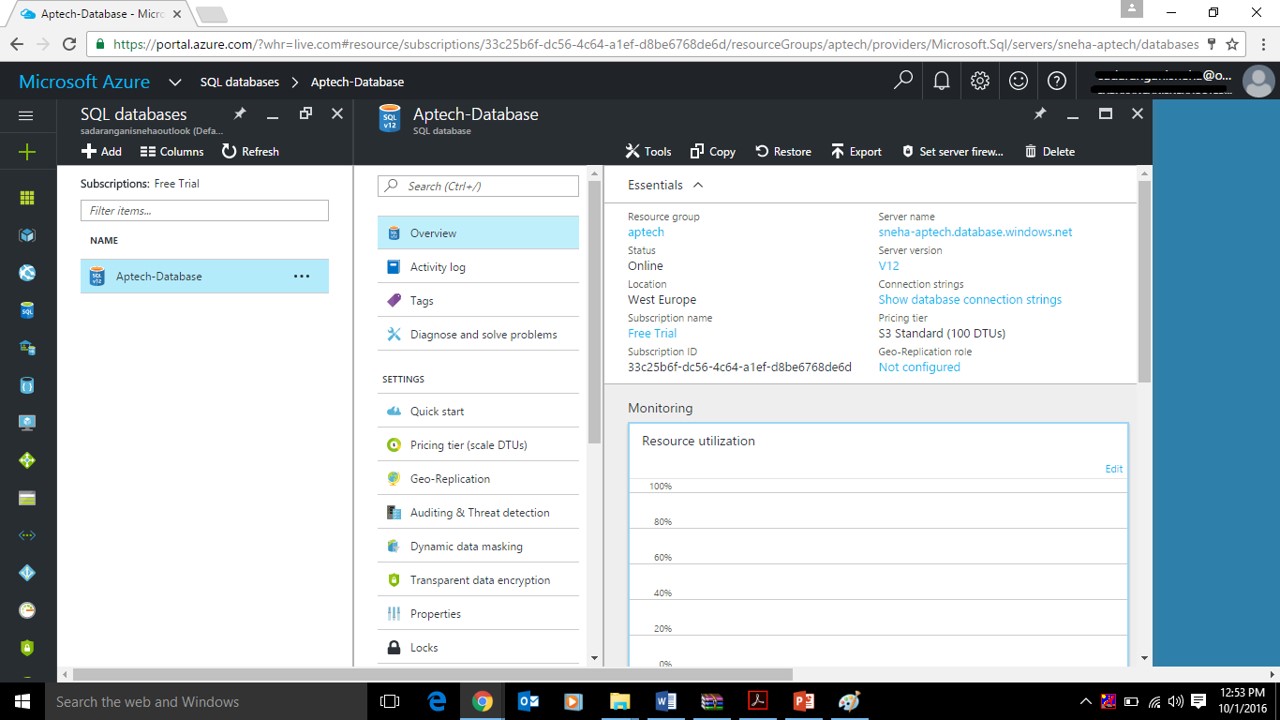Open Tags menu item
The image size is (1280, 720).
[478, 300]
